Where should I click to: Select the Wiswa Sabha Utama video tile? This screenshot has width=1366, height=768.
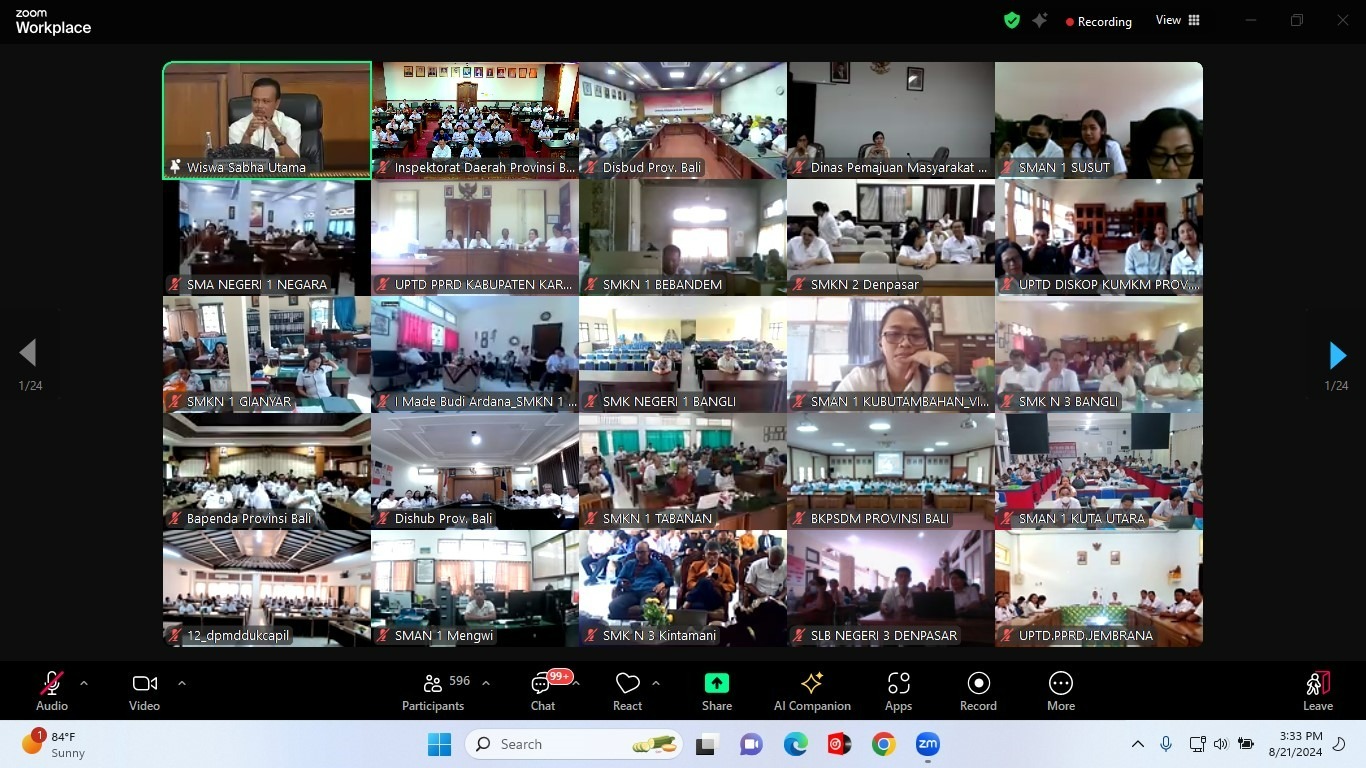point(267,121)
